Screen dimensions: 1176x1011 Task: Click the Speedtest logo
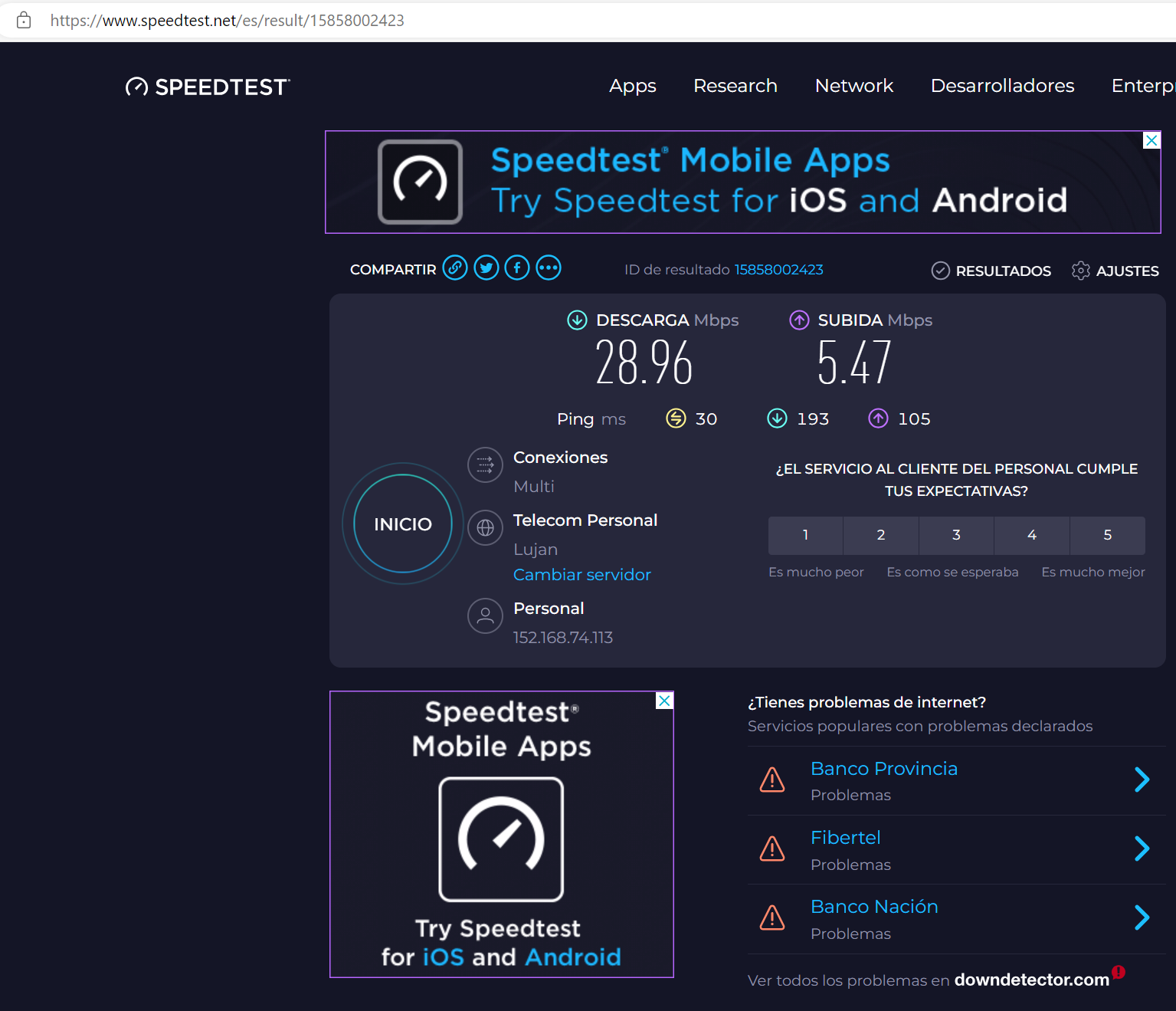click(208, 87)
